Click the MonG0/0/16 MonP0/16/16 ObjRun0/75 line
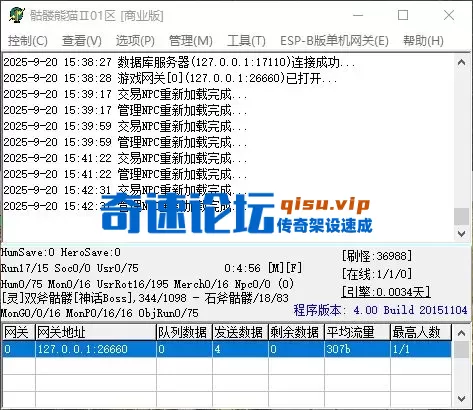Screen dimensions: 473x410 [99, 313]
